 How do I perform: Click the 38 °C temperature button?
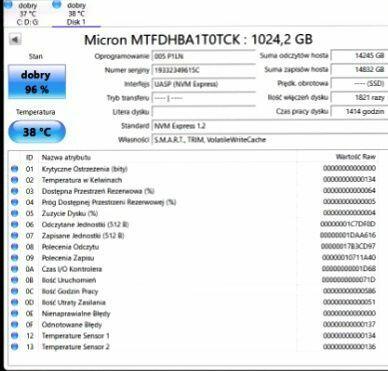pyautogui.click(x=37, y=132)
